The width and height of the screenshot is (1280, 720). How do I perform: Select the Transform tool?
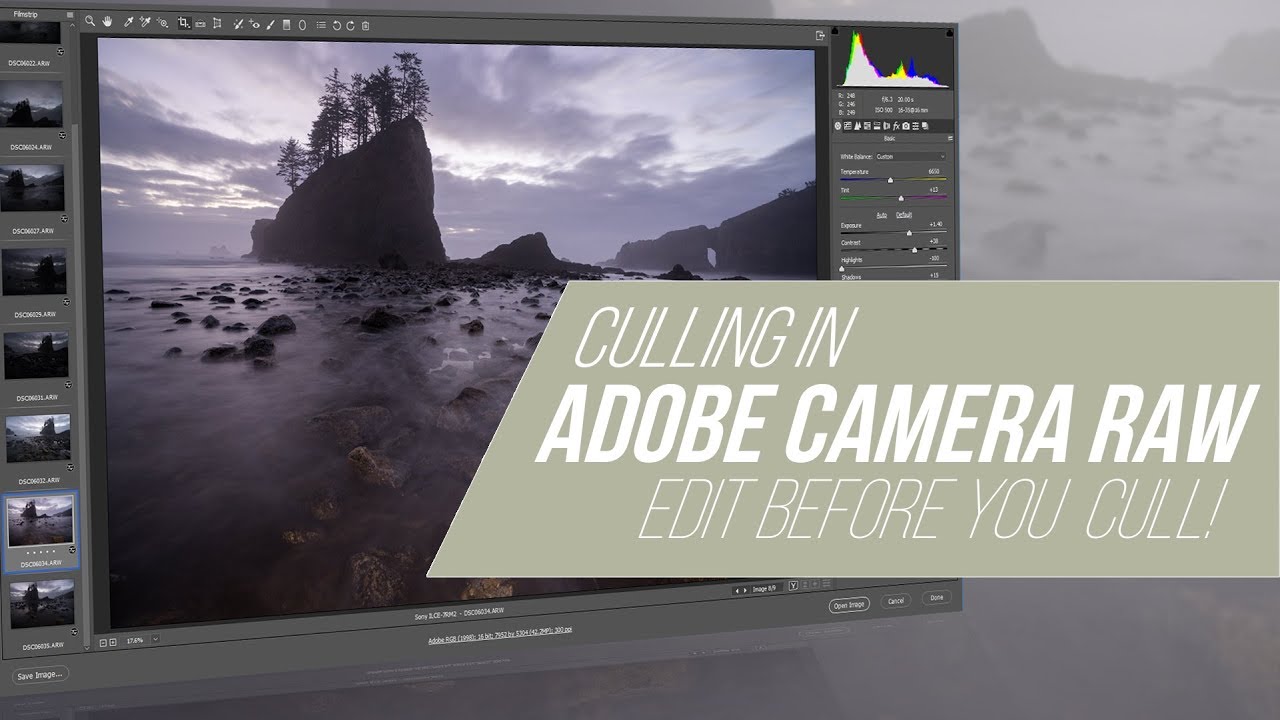217,23
